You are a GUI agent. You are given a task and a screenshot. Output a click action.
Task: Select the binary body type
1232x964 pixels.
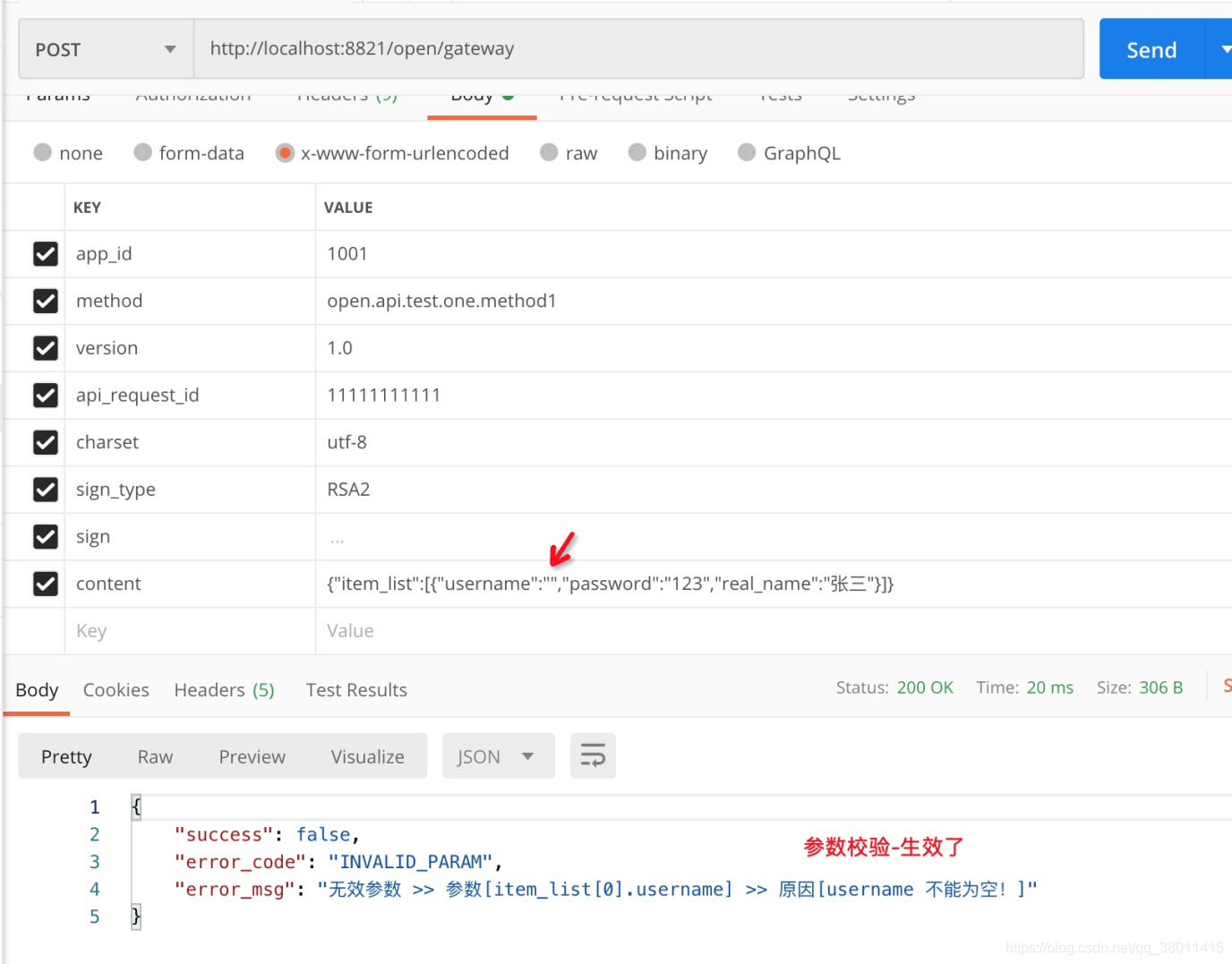[x=637, y=152]
